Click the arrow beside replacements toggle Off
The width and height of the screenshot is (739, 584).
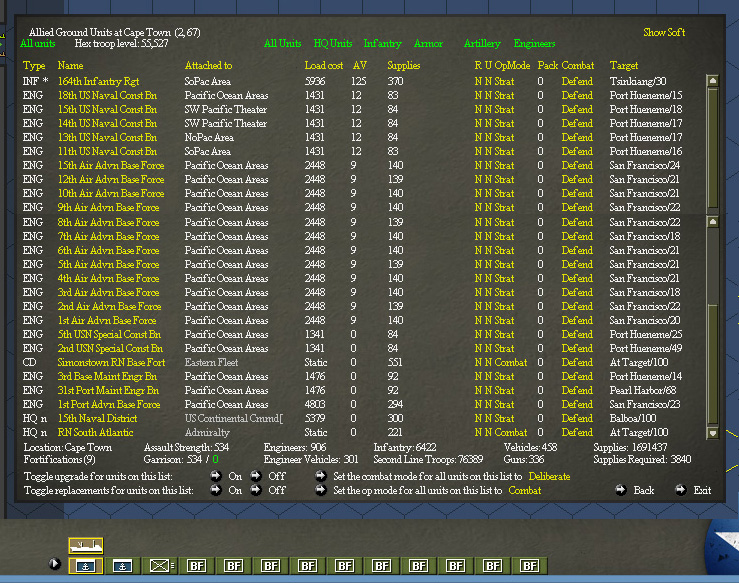tap(256, 490)
